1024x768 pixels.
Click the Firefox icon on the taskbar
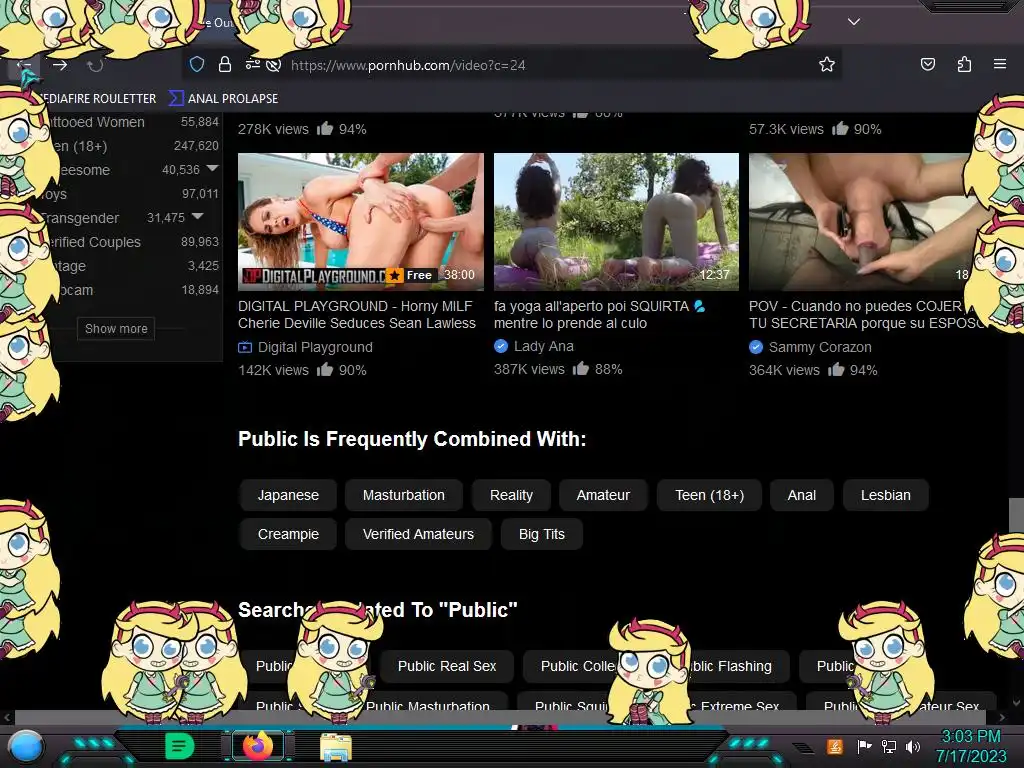click(257, 746)
